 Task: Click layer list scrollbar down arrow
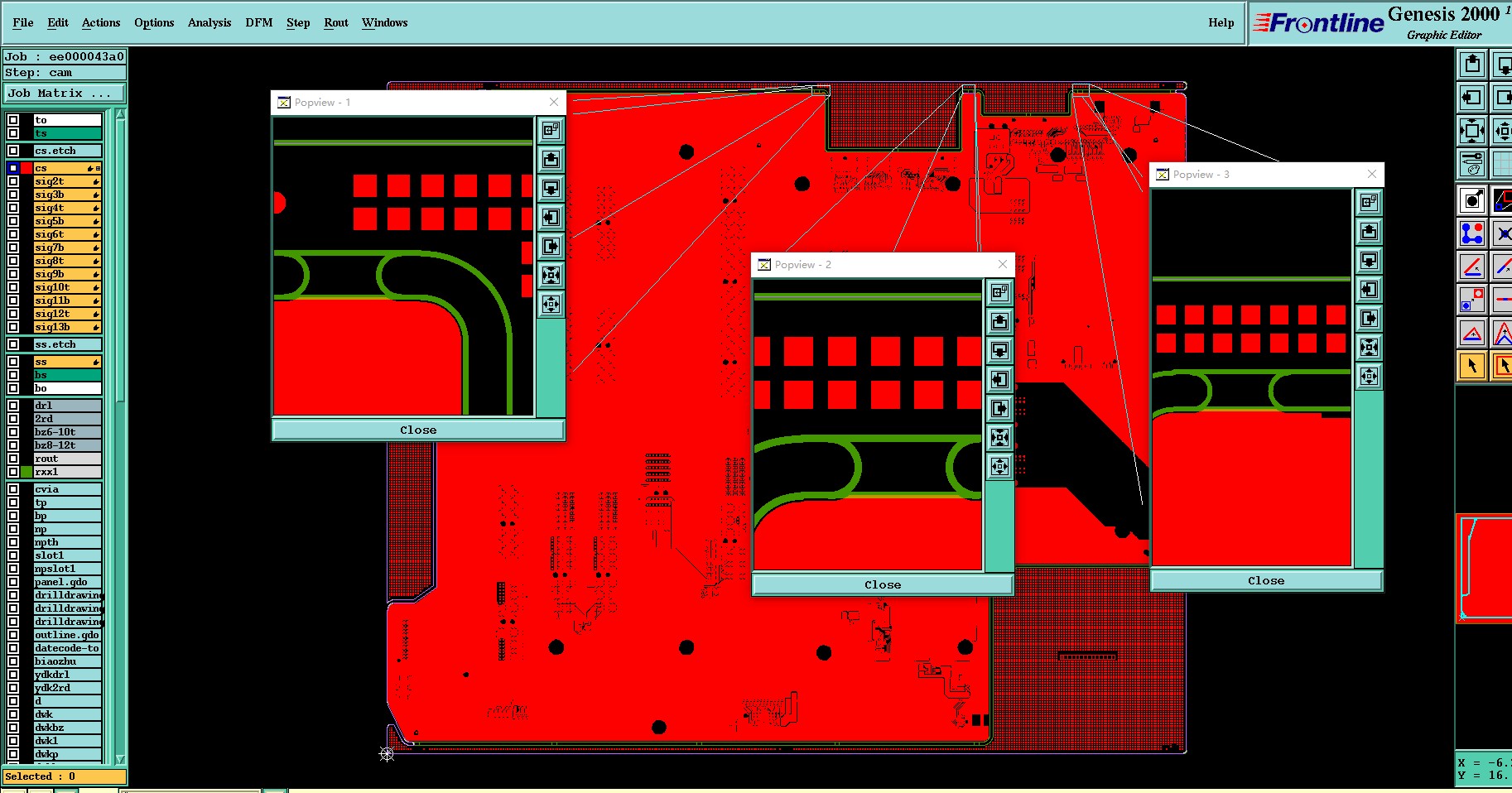(x=120, y=759)
